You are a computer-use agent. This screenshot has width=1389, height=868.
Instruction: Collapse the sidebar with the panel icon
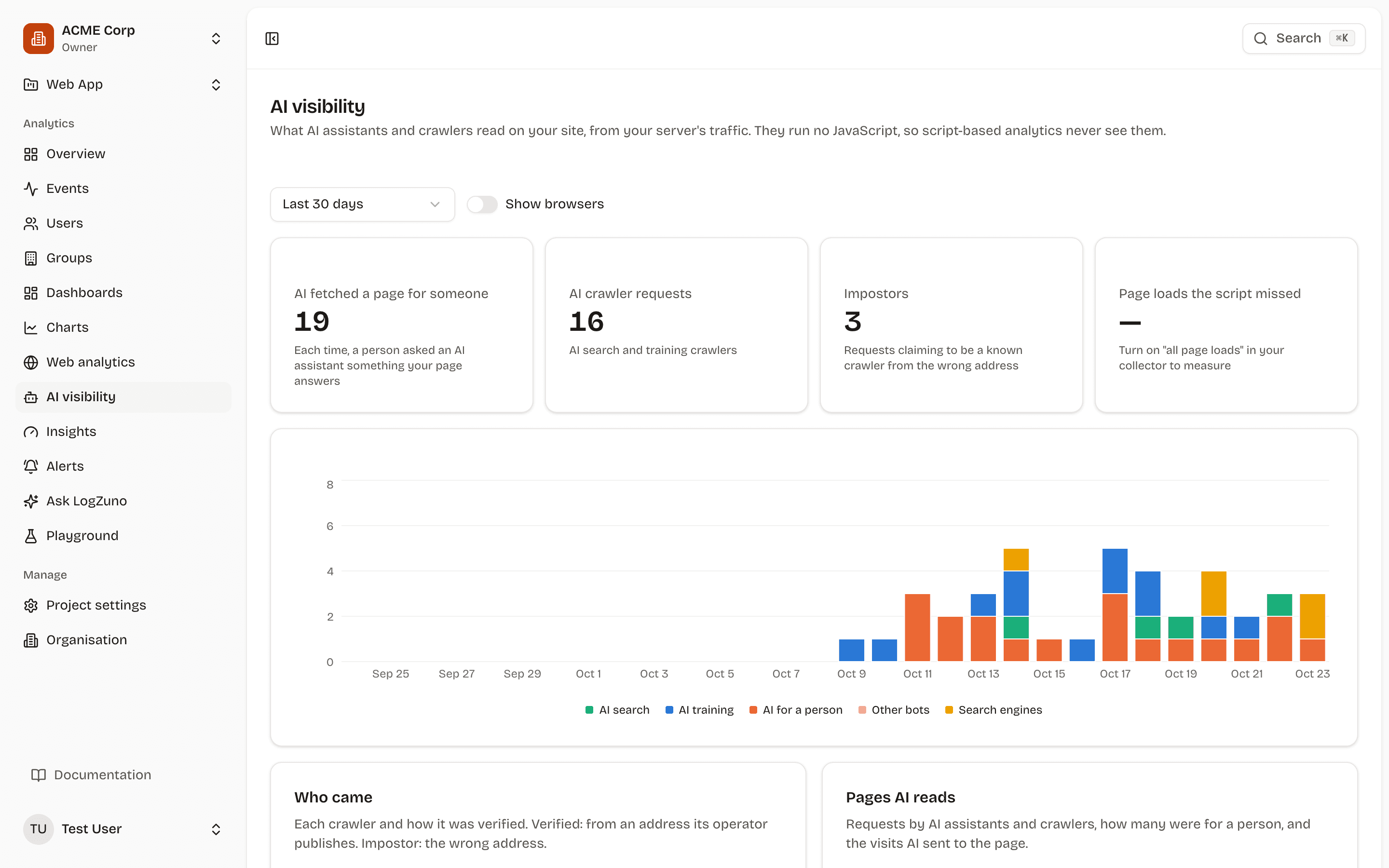click(x=272, y=39)
